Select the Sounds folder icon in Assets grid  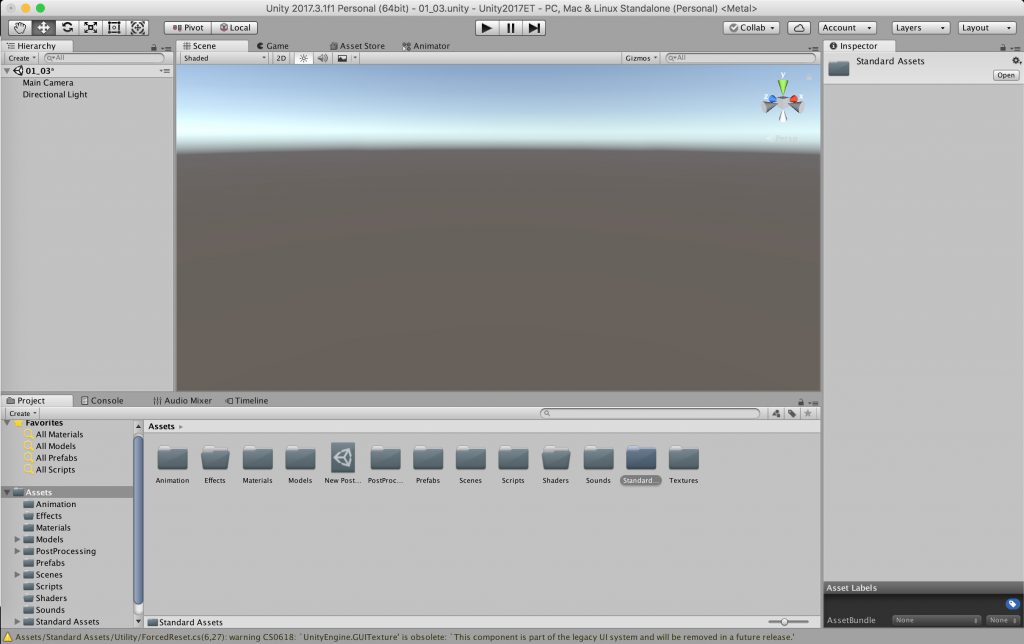click(x=598, y=458)
